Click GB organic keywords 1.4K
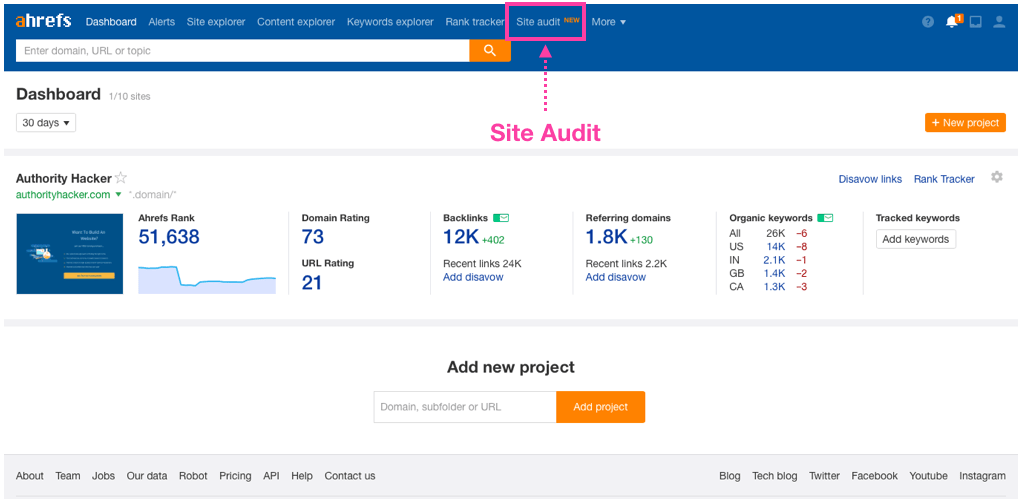 tap(774, 273)
